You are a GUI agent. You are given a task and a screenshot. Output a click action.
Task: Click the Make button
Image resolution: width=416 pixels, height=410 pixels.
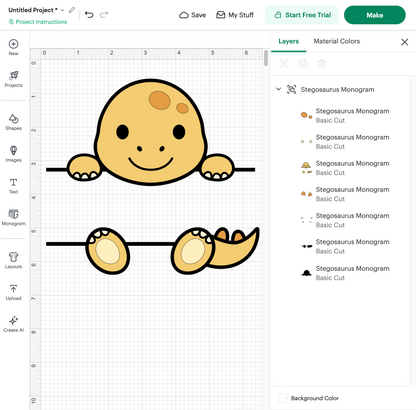click(x=375, y=15)
